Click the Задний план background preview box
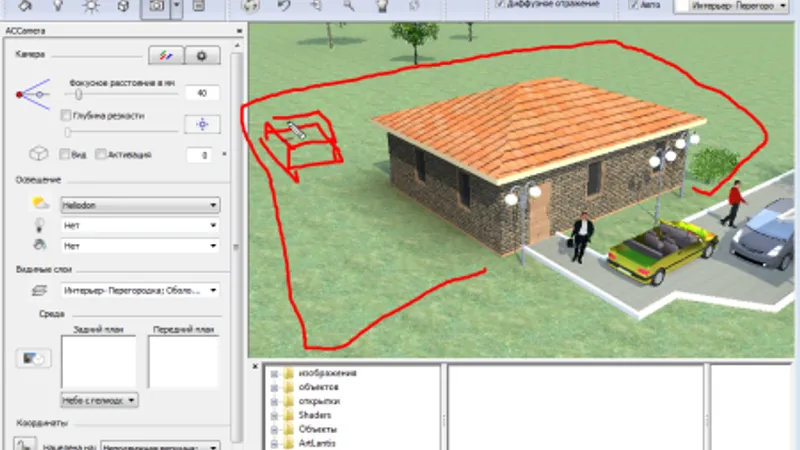The height and width of the screenshot is (450, 800). click(98, 361)
